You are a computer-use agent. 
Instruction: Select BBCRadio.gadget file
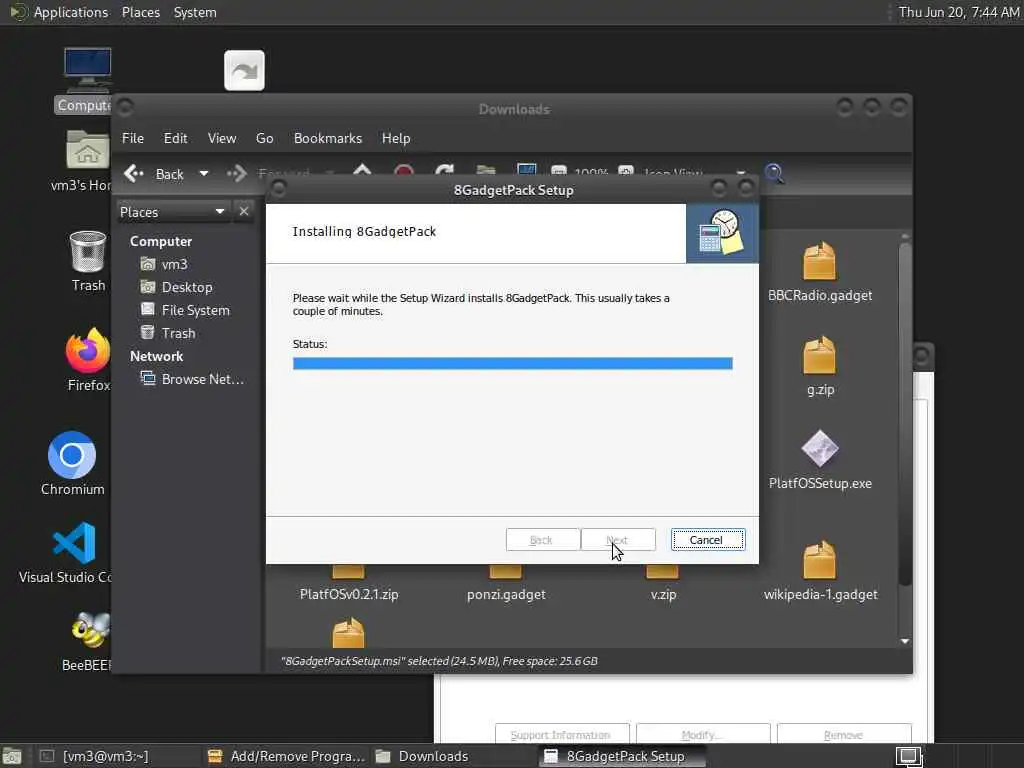pyautogui.click(x=820, y=272)
